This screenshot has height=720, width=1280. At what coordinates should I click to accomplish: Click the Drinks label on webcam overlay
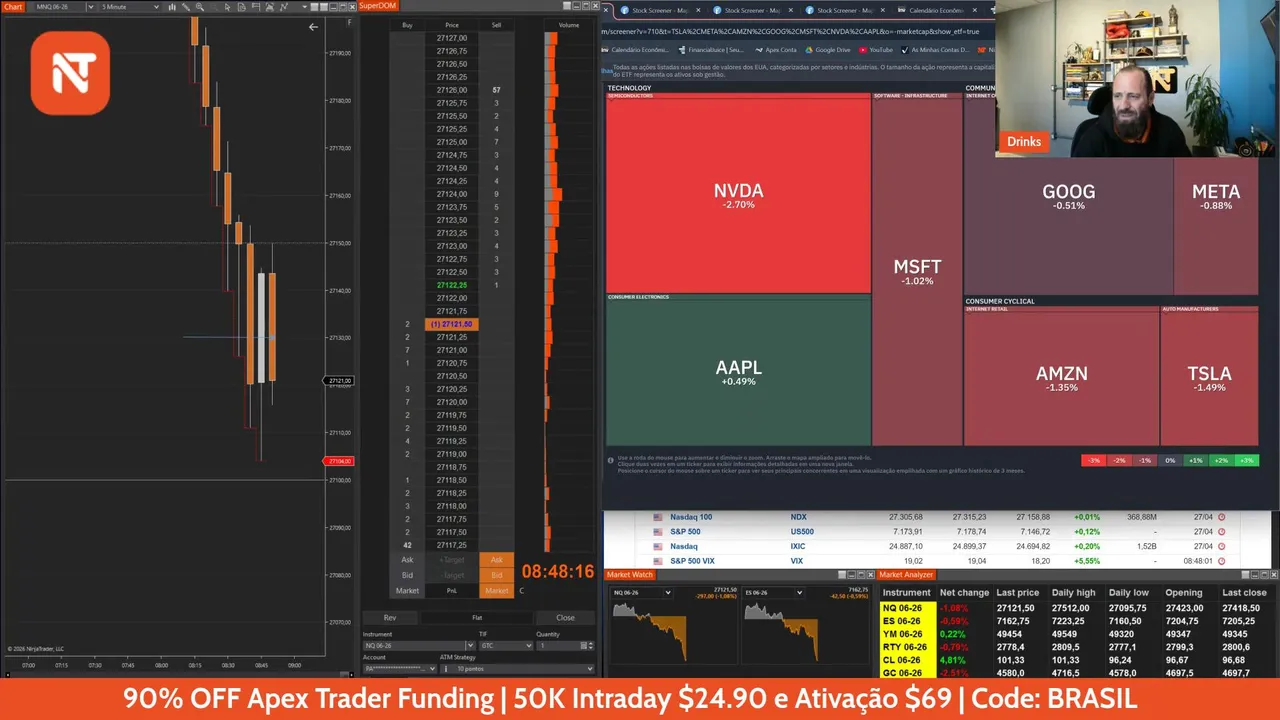pyautogui.click(x=1023, y=142)
